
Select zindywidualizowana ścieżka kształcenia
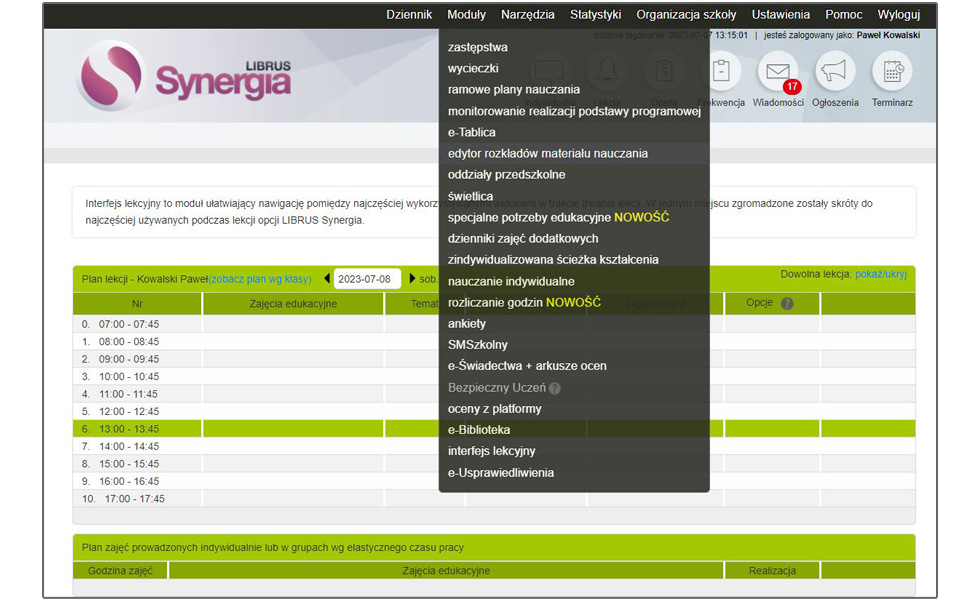[x=553, y=260]
